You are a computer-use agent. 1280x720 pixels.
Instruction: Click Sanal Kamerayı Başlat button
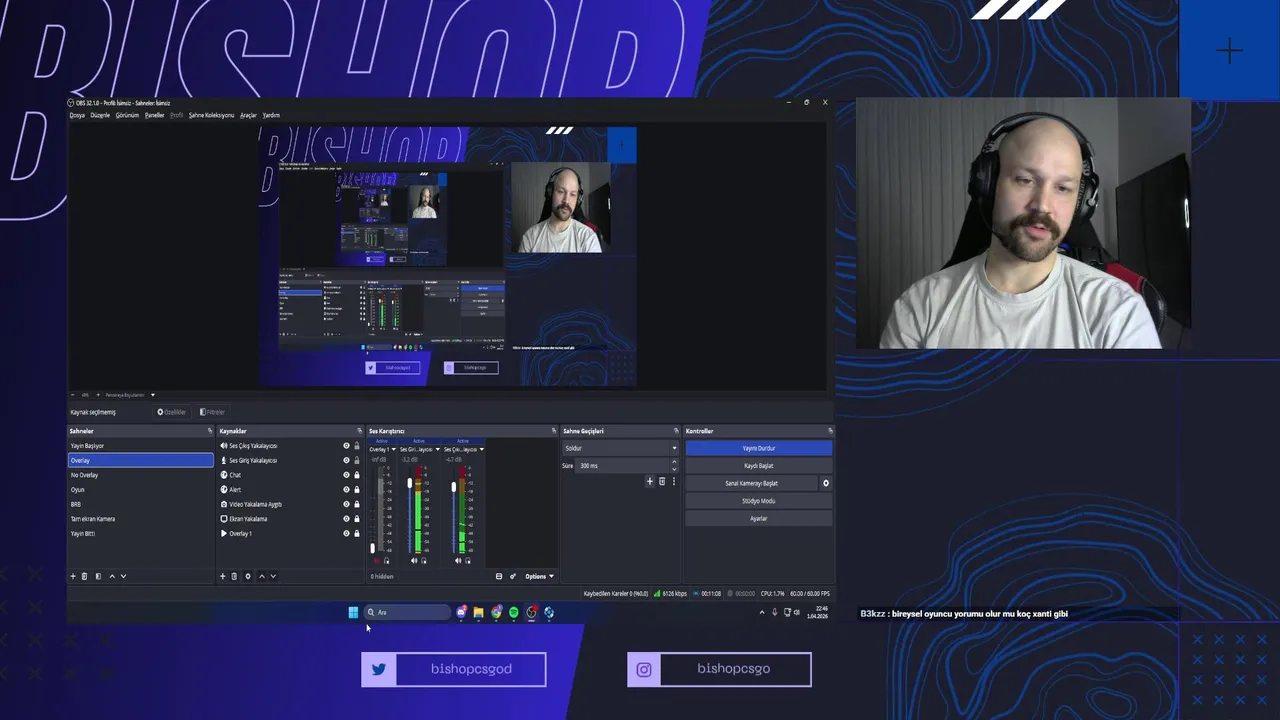(751, 483)
